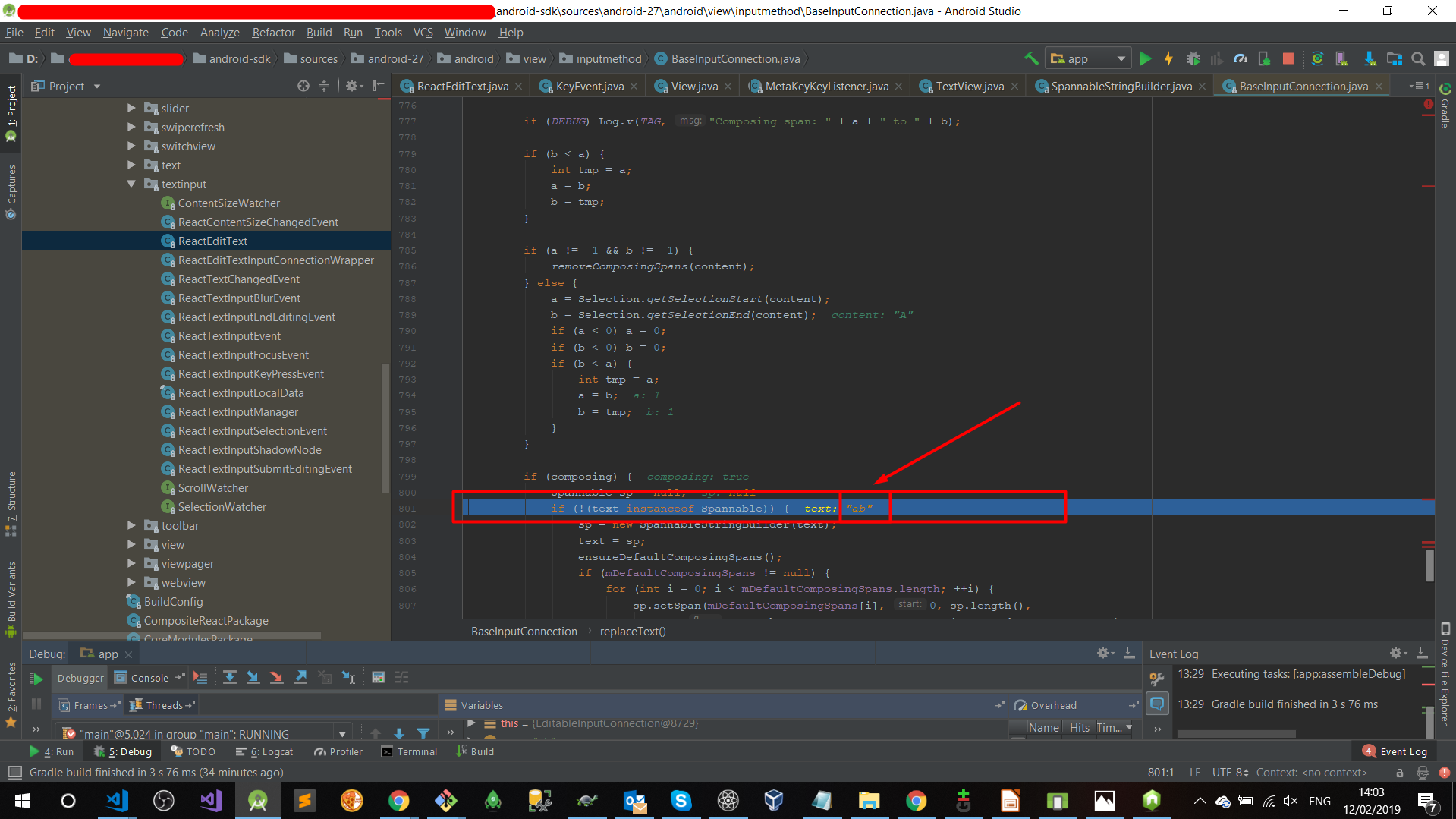Click the Event Log horizontal scrollbar
Image resolution: width=1456 pixels, height=819 pixels.
pyautogui.click(x=1236, y=734)
